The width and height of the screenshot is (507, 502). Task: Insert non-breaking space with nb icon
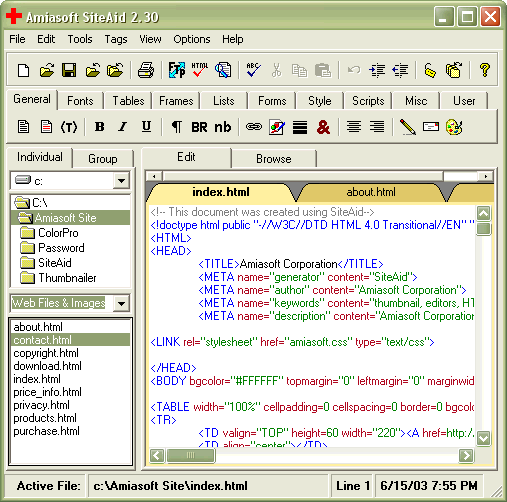(223, 127)
